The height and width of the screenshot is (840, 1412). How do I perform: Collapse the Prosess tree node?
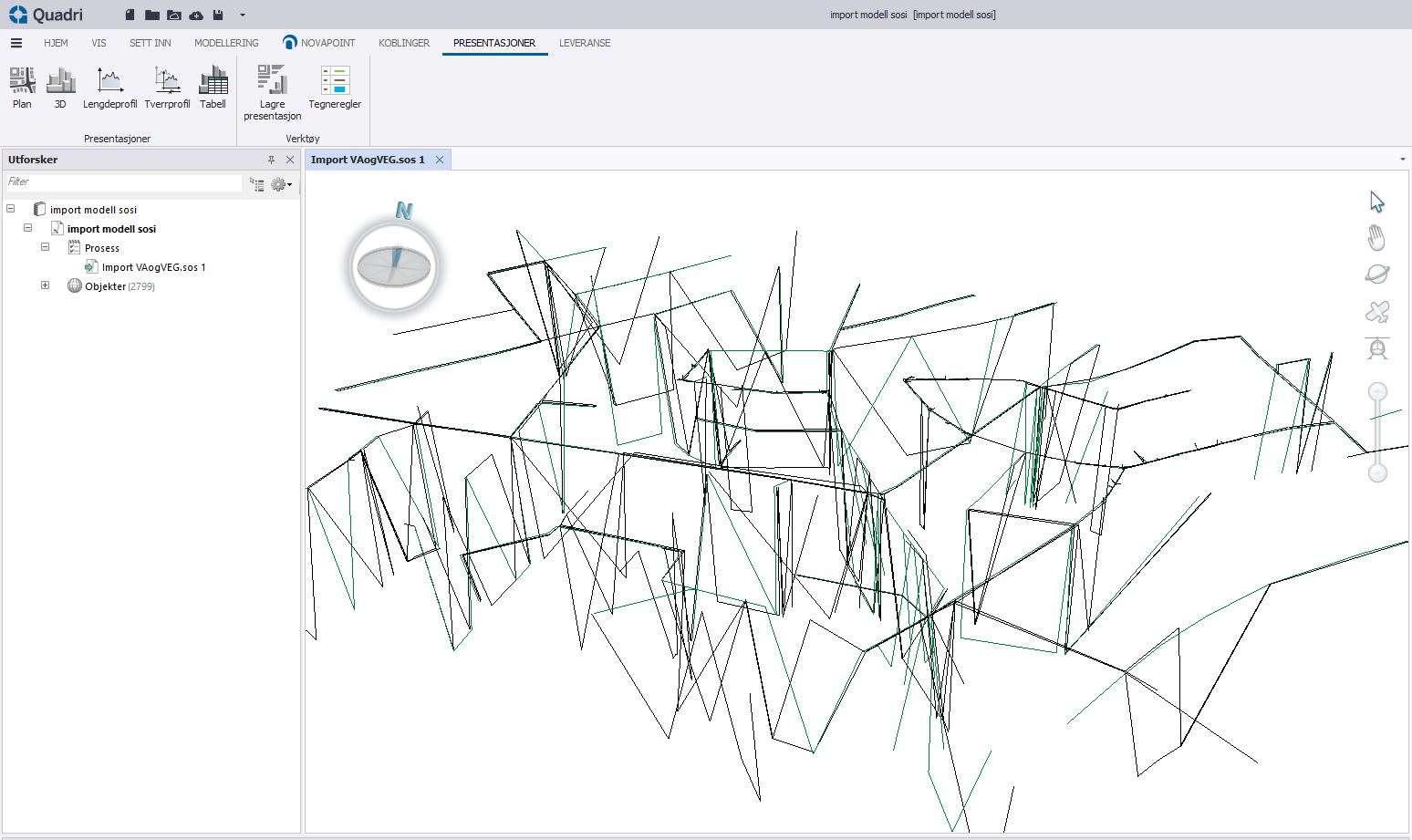(x=45, y=247)
